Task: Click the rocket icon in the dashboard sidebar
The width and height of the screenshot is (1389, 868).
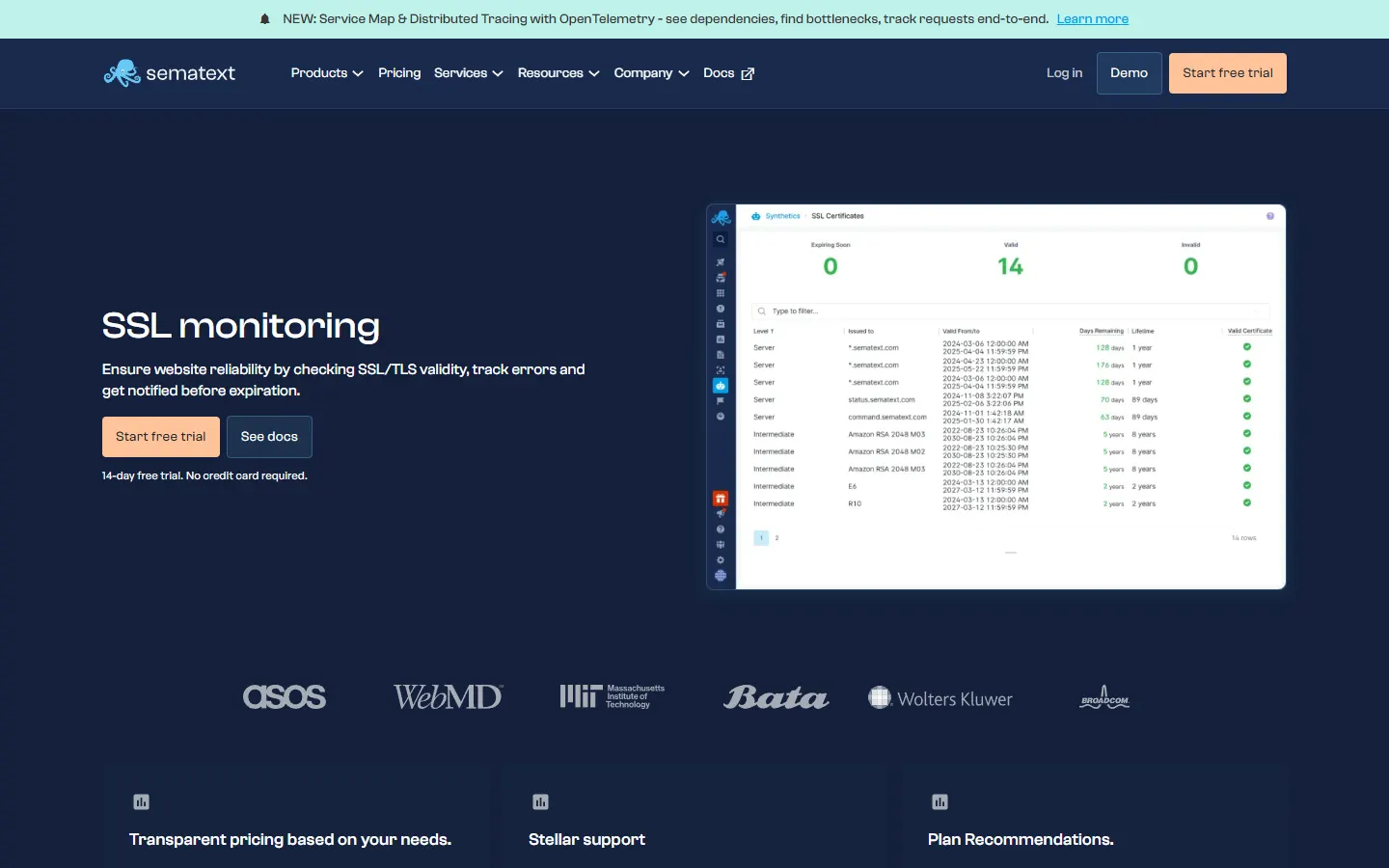Action: tap(721, 262)
